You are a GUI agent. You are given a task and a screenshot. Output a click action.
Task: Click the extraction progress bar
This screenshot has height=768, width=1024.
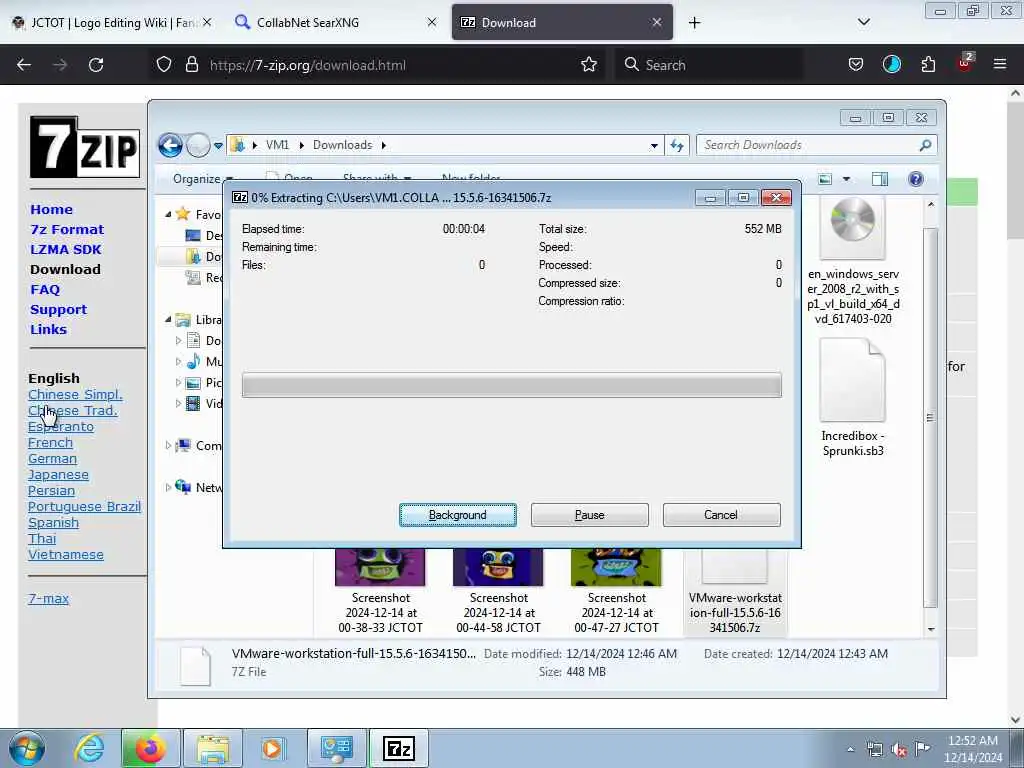click(511, 385)
